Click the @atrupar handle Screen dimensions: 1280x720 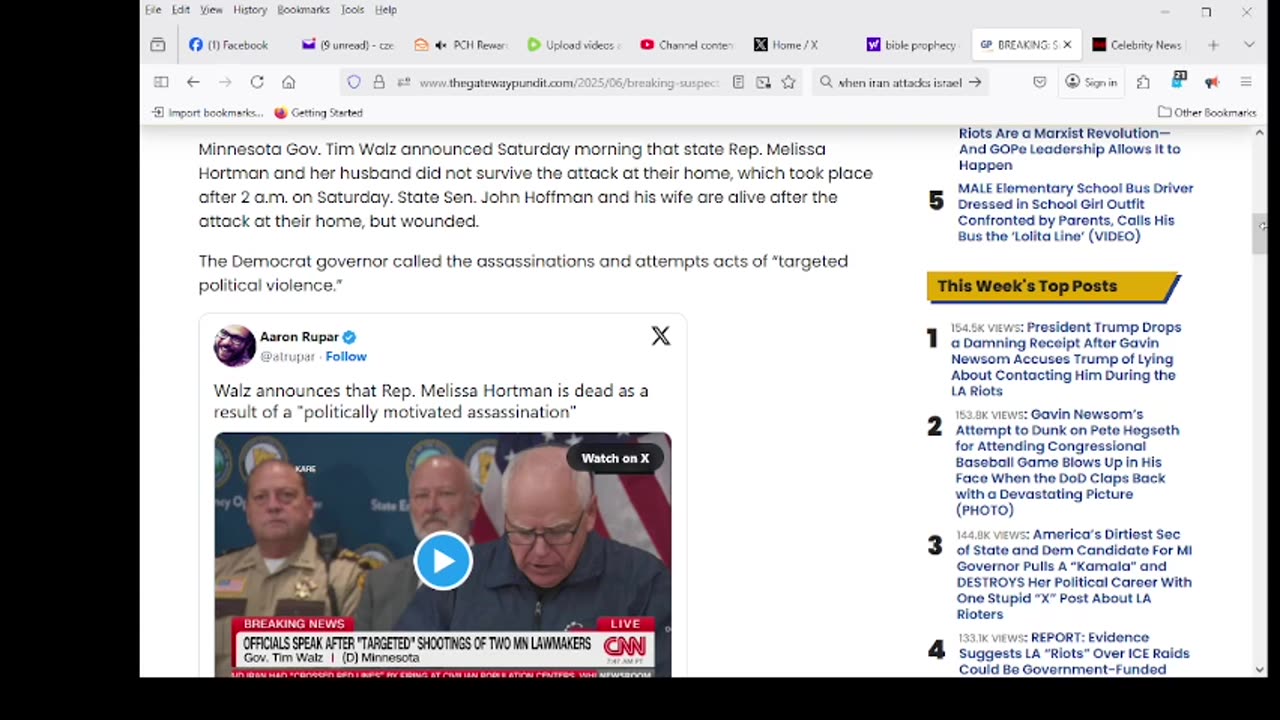[x=287, y=356]
